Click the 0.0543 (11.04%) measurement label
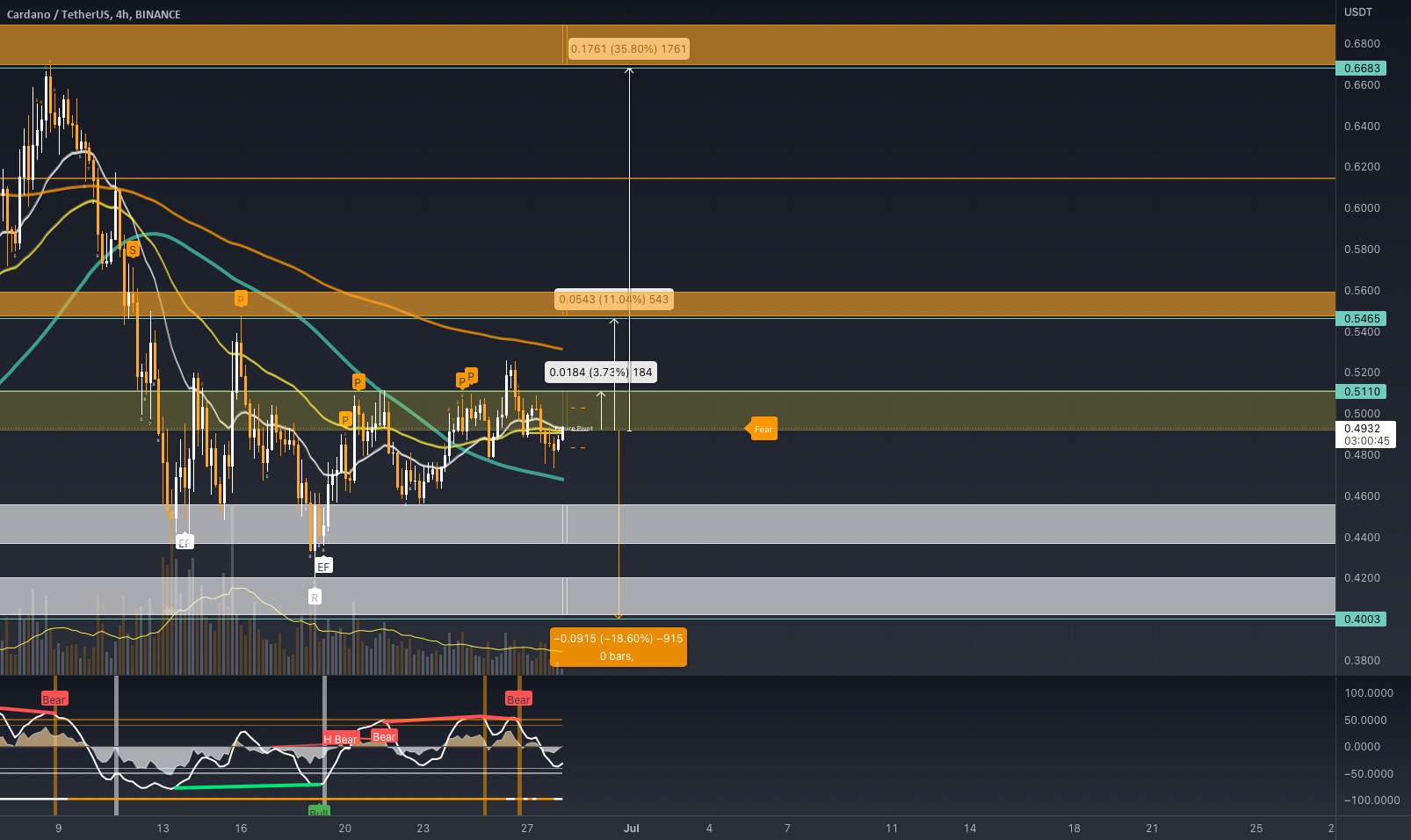 pyautogui.click(x=614, y=300)
